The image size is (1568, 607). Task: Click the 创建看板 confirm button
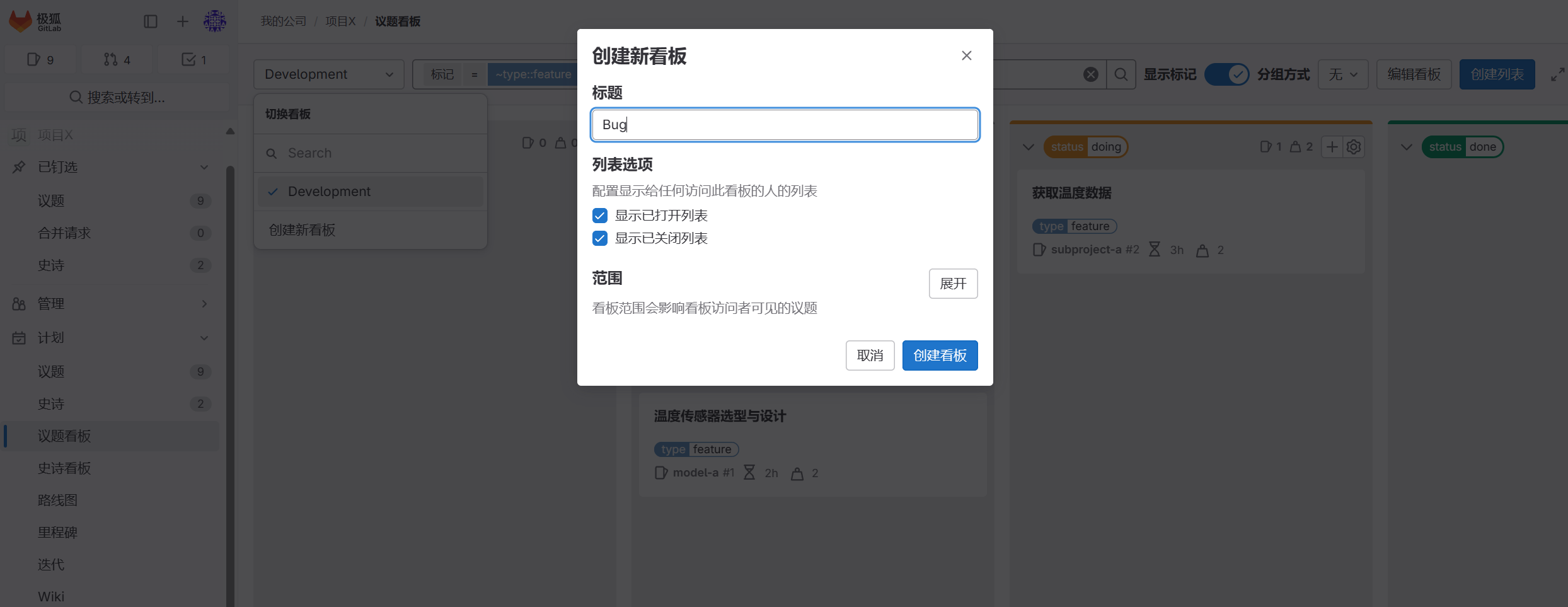pos(940,355)
